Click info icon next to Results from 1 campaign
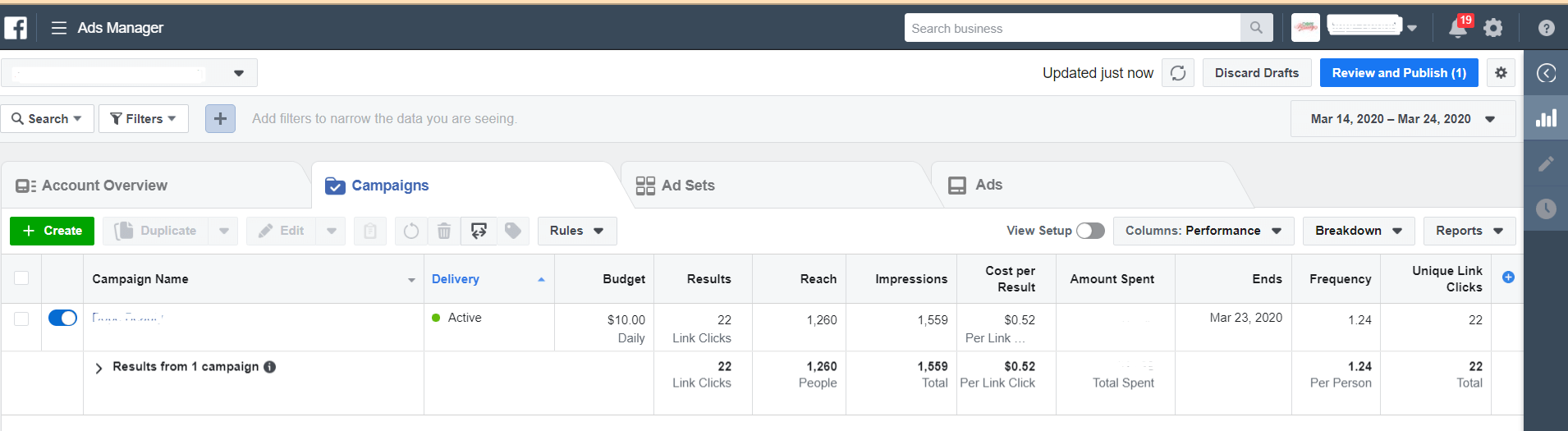The image size is (1568, 431). pos(269,367)
